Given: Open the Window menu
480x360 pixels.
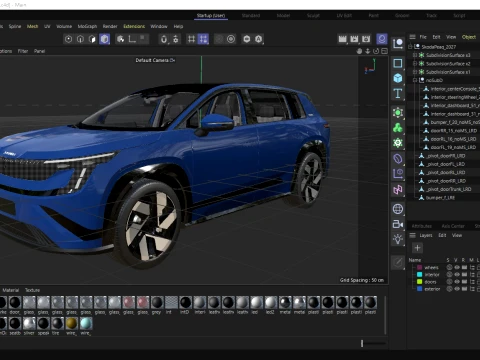Looking at the screenshot, I should (x=159, y=26).
